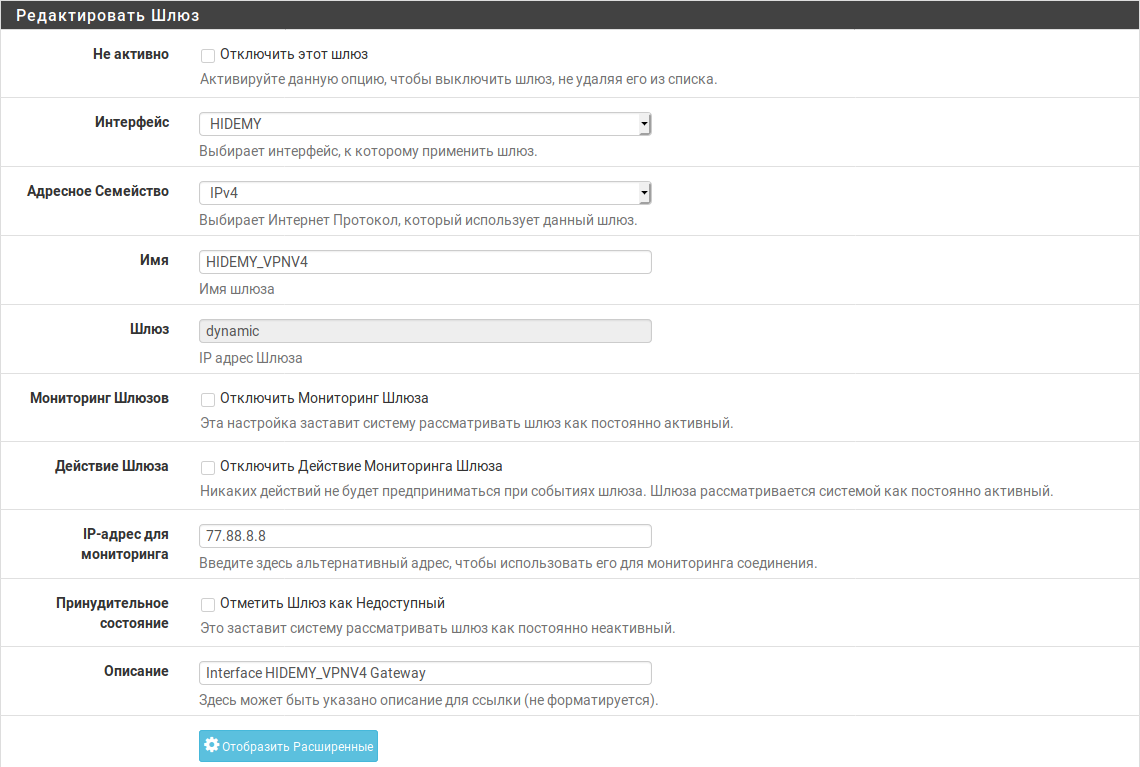This screenshot has height=767, width=1140.
Task: Focus the monitoring IP field 77.88.8.8
Action: pyautogui.click(x=425, y=536)
